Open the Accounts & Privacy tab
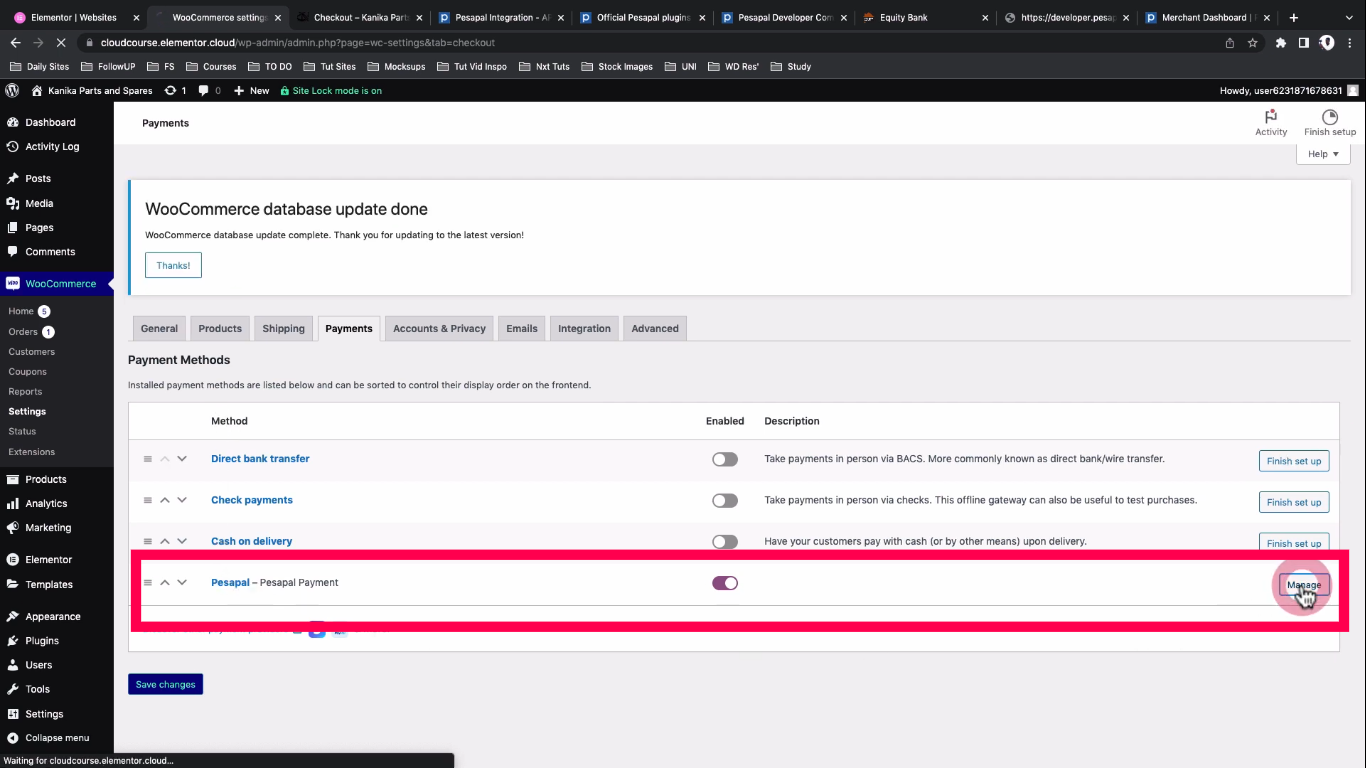 tap(439, 328)
